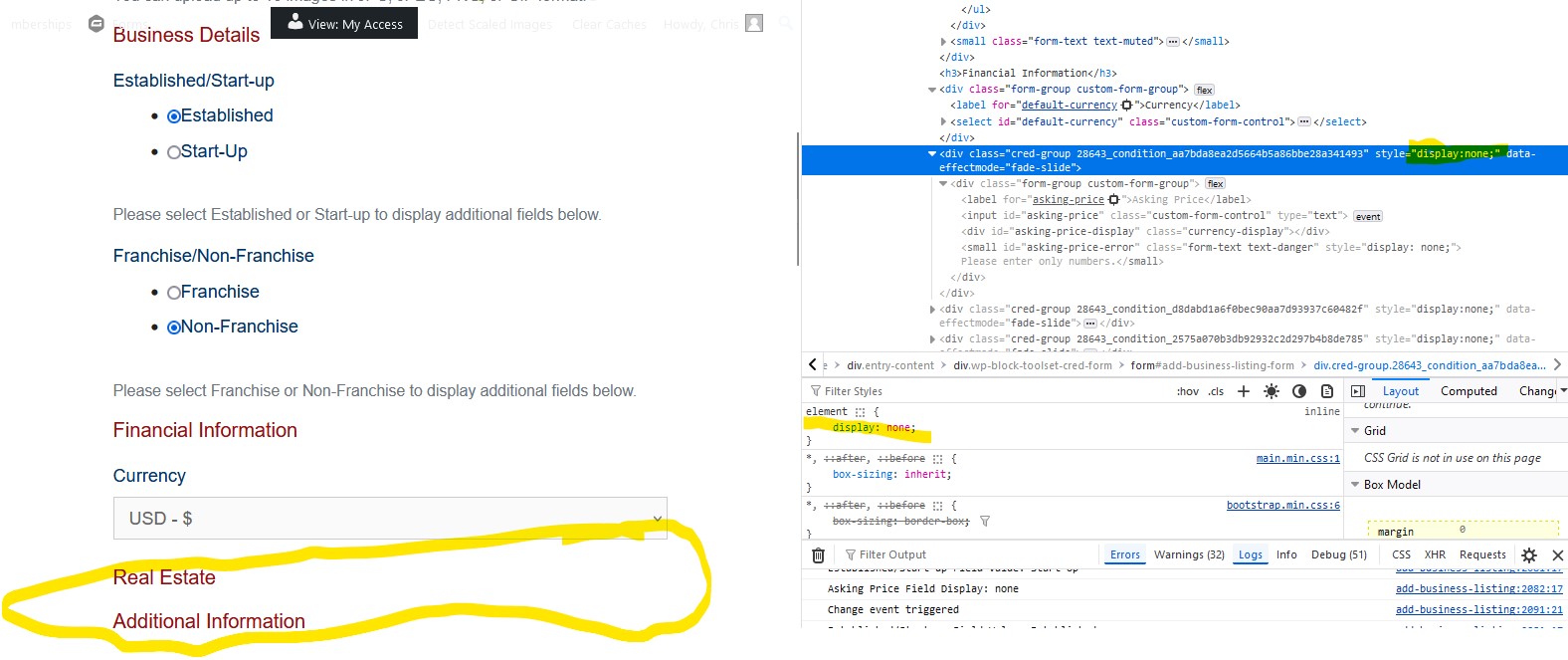Select div.wp-block-toolset-cred-form breadcrumb
The image size is (1568, 660).
1032,365
